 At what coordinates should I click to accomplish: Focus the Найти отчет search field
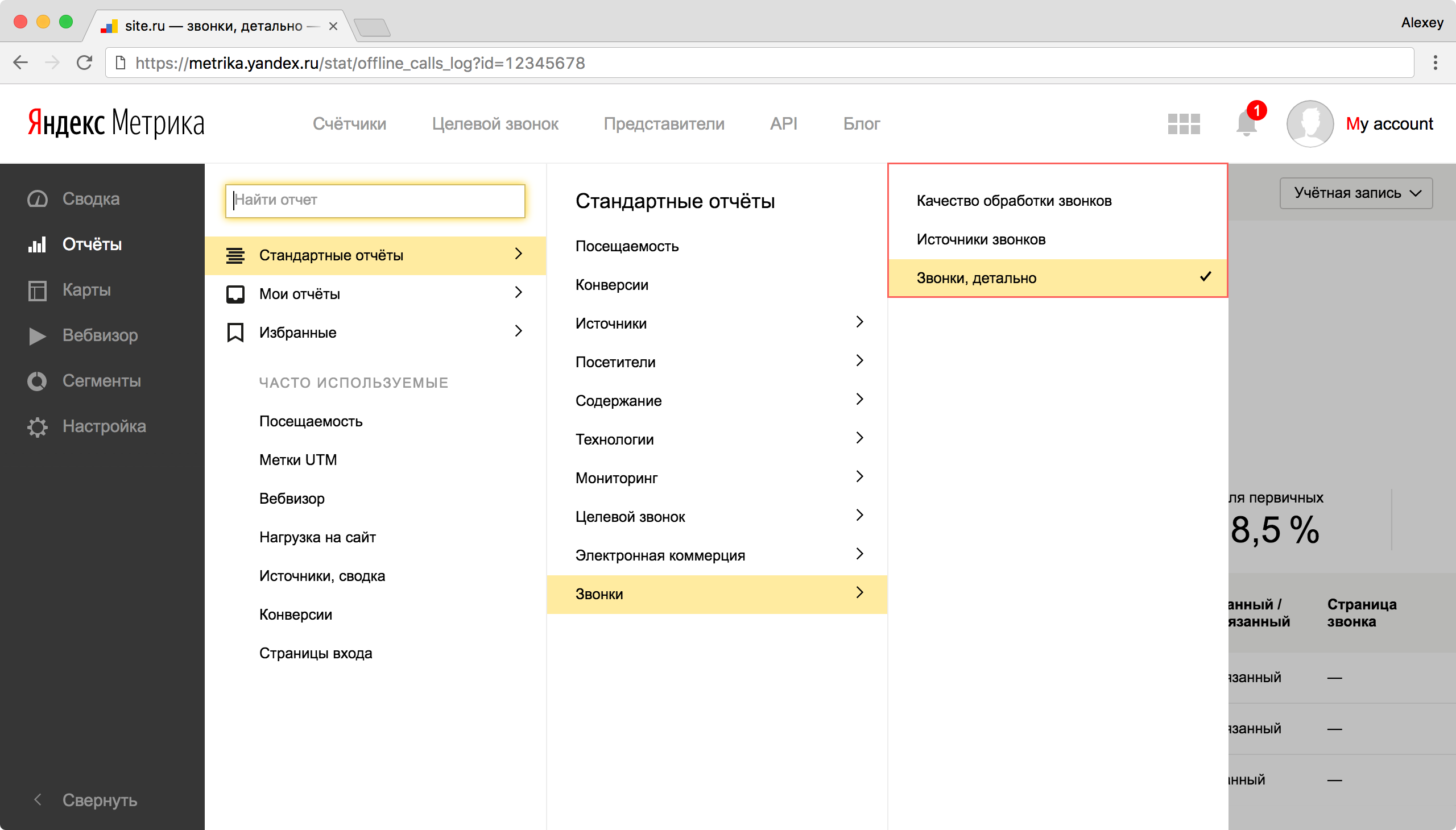(x=375, y=200)
